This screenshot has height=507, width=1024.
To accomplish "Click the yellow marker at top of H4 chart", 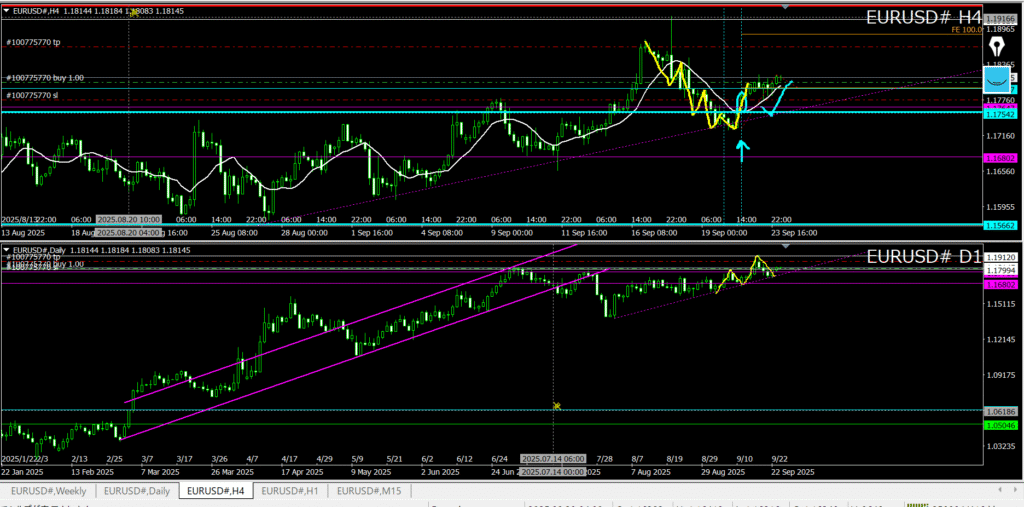I will pos(131,14).
